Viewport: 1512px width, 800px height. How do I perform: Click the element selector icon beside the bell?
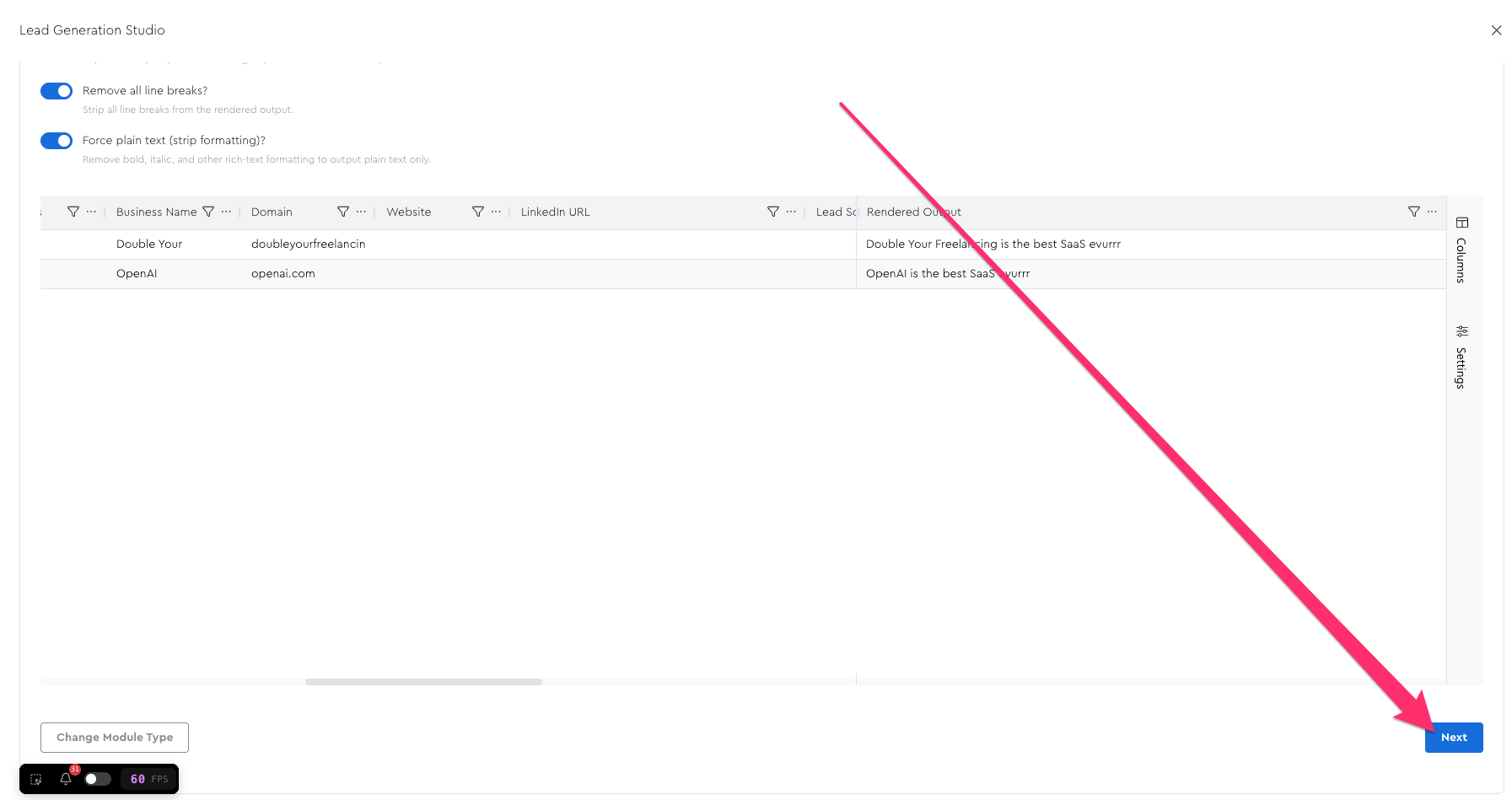pos(36,779)
